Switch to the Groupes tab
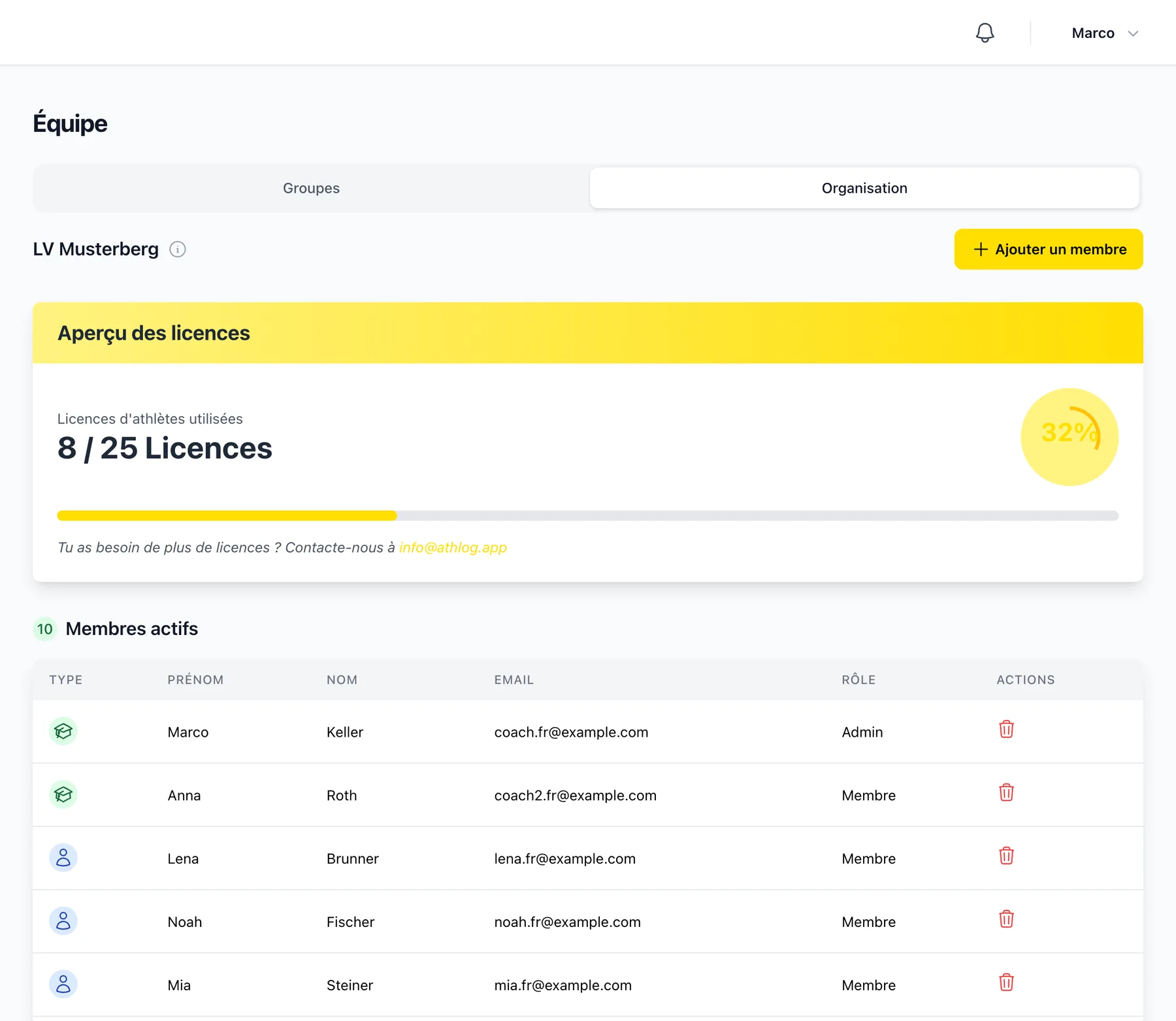The width and height of the screenshot is (1176, 1021). click(312, 188)
